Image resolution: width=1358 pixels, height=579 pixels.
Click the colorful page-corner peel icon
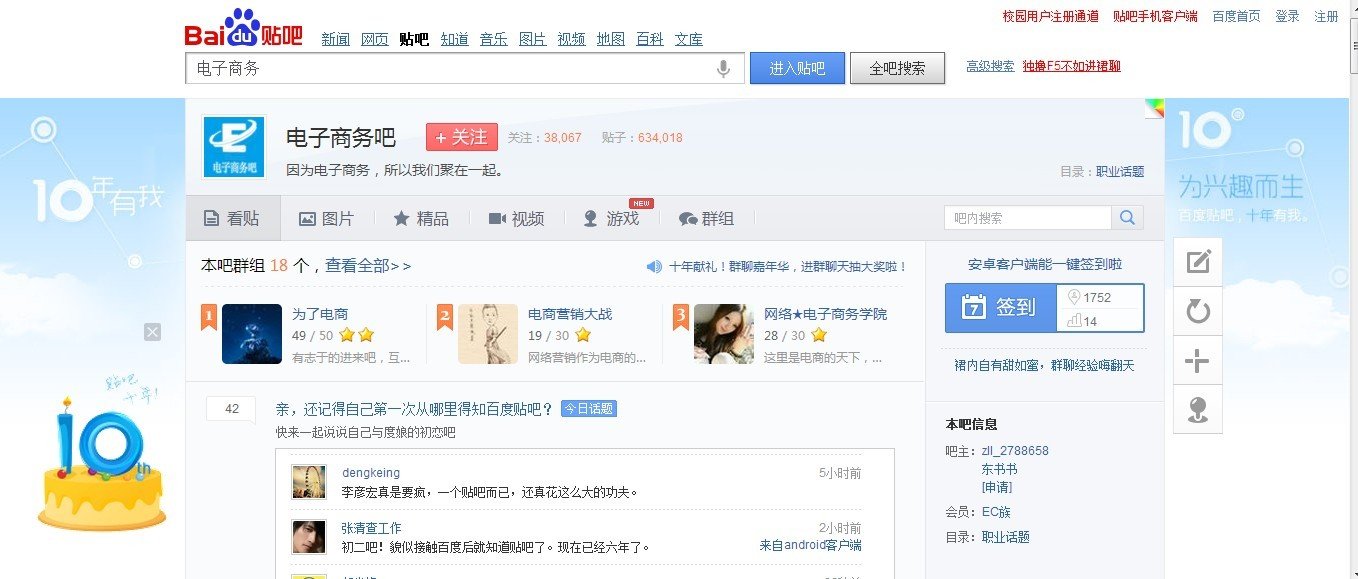pos(1155,108)
